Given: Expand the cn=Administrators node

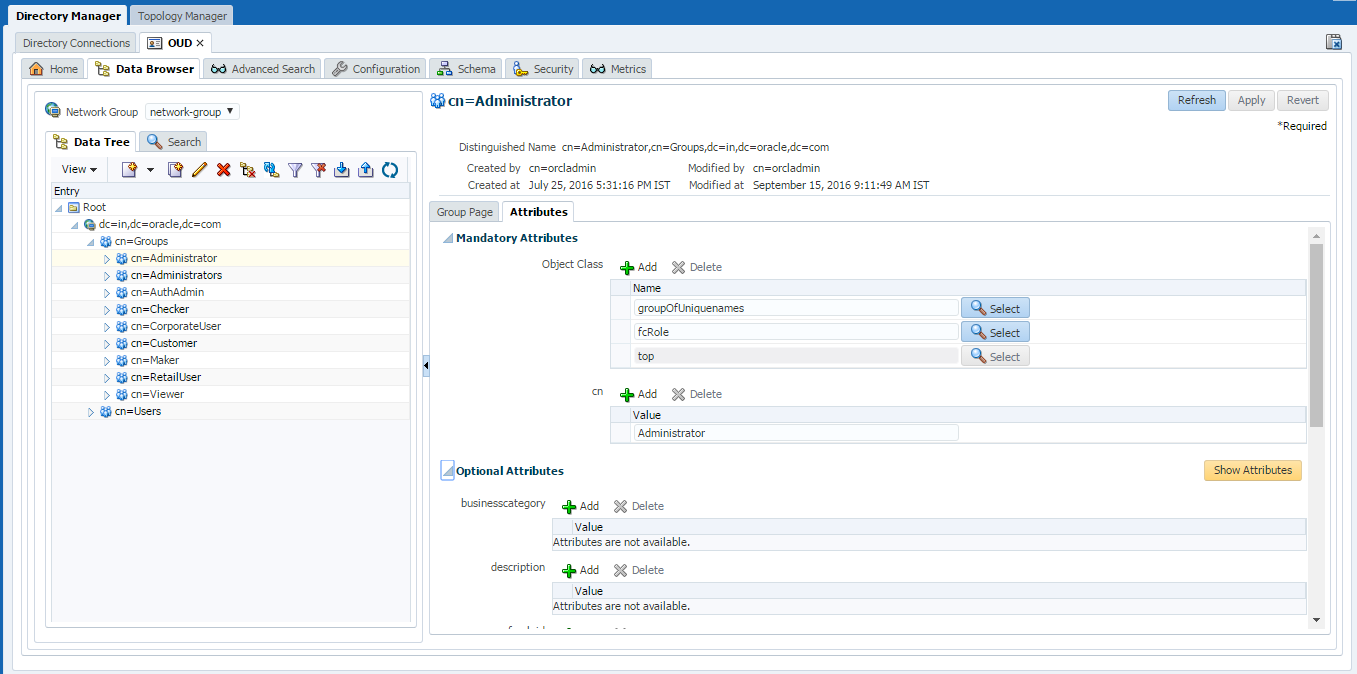Looking at the screenshot, I should coord(107,276).
